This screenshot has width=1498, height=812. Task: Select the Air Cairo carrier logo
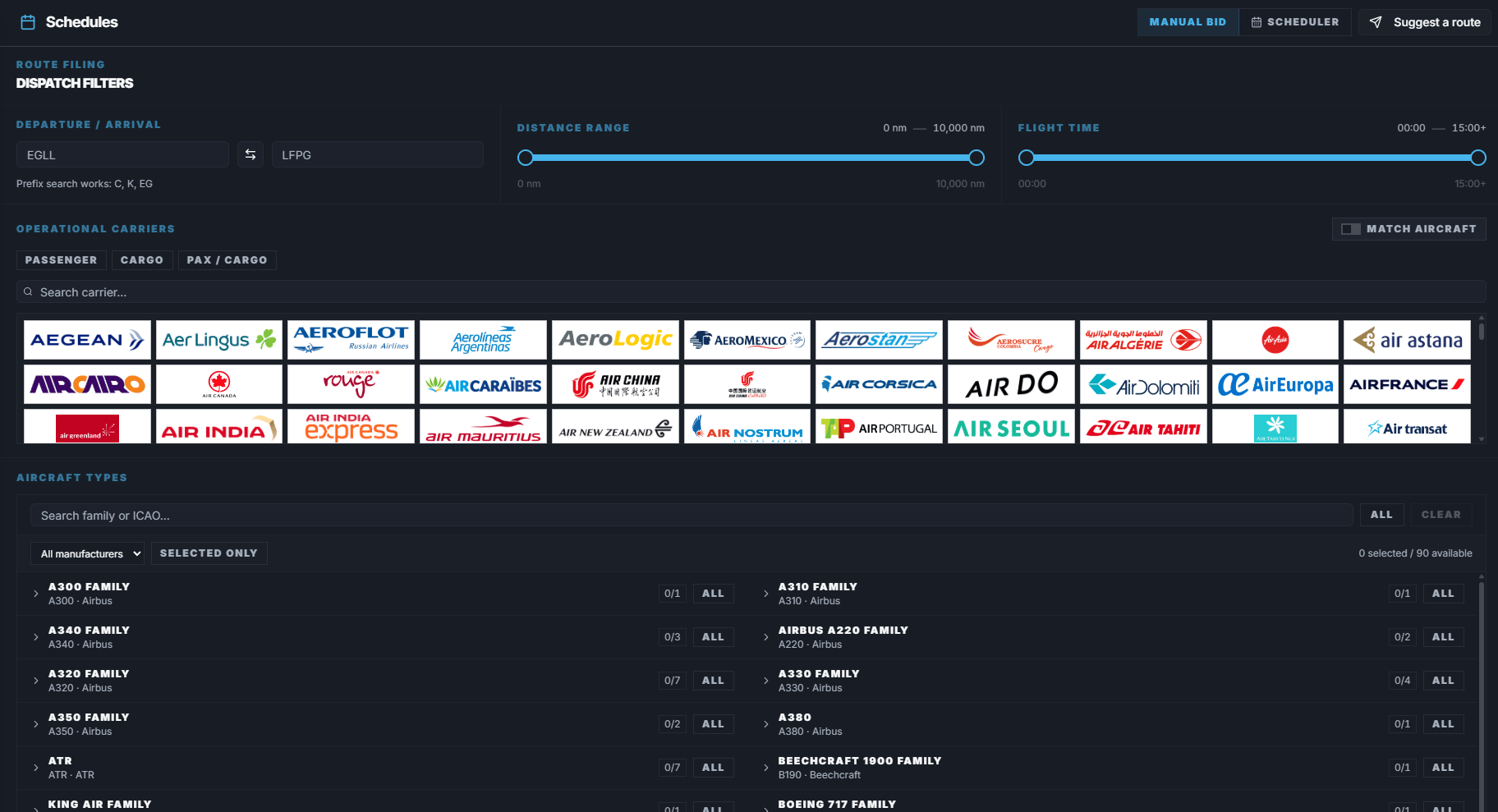[88, 384]
